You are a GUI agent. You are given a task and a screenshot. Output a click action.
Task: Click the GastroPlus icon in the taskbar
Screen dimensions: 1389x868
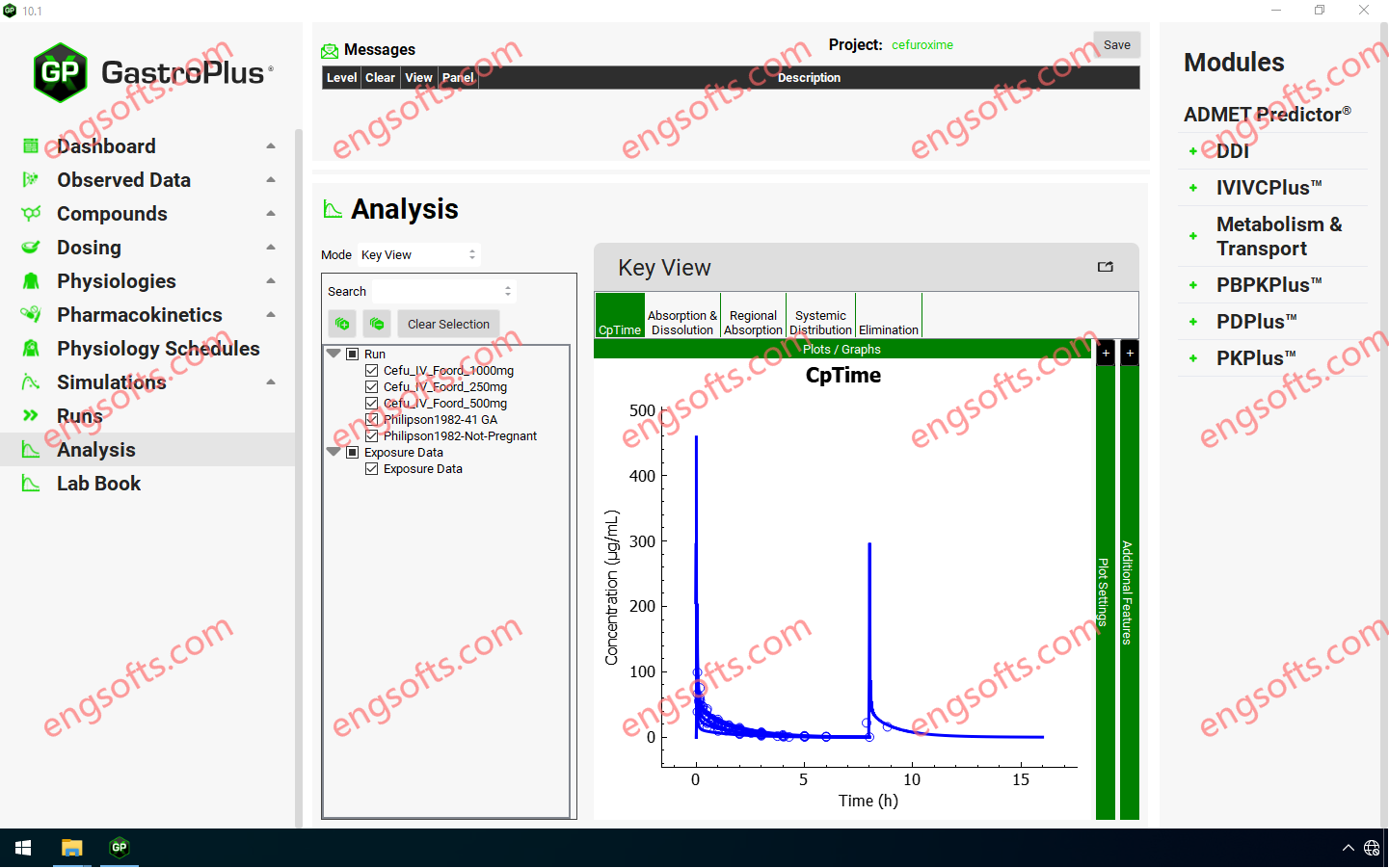(120, 848)
